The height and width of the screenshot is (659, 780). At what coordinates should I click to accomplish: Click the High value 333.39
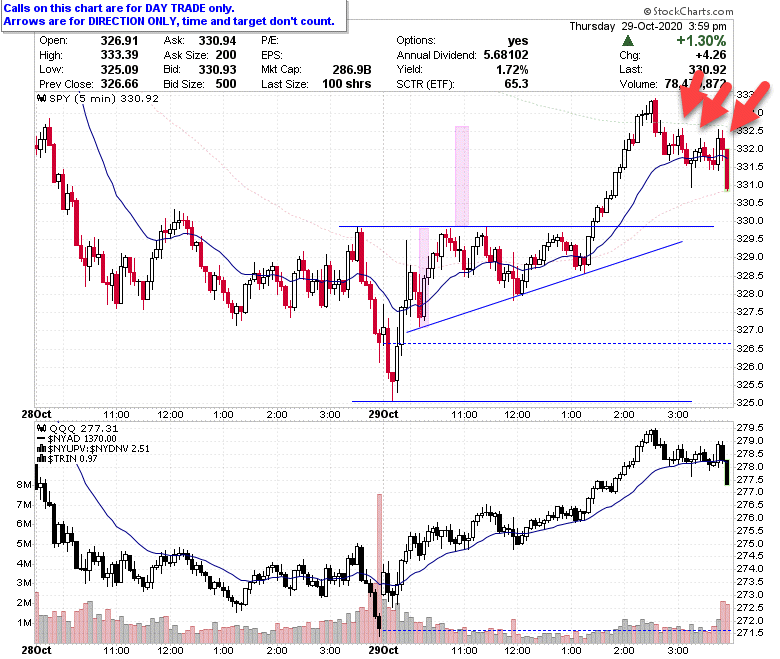click(x=119, y=55)
